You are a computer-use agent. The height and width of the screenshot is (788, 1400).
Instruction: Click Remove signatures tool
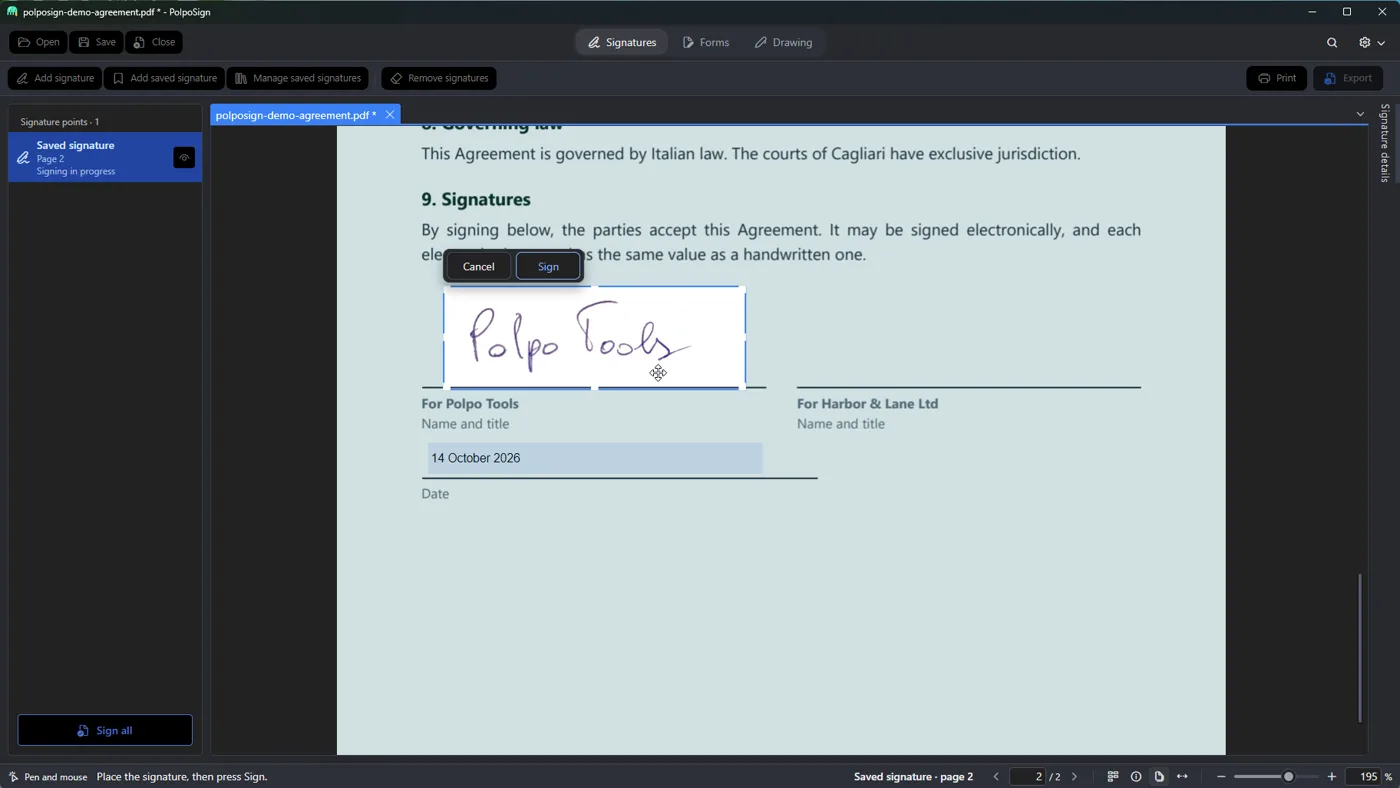pyautogui.click(x=439, y=78)
